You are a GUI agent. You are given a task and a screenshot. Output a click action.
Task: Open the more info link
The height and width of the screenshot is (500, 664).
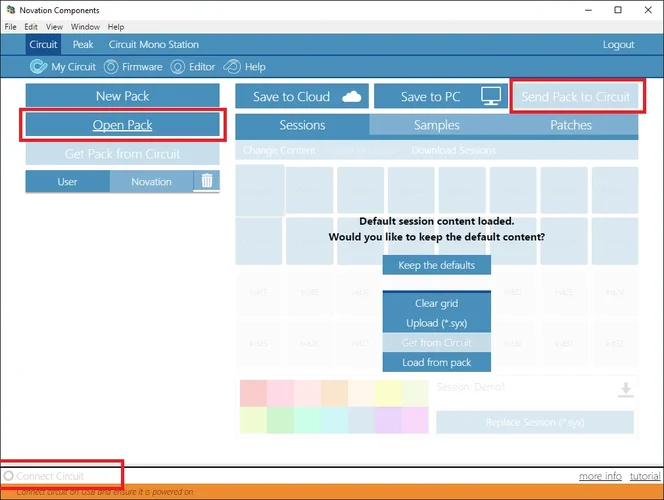pos(600,476)
